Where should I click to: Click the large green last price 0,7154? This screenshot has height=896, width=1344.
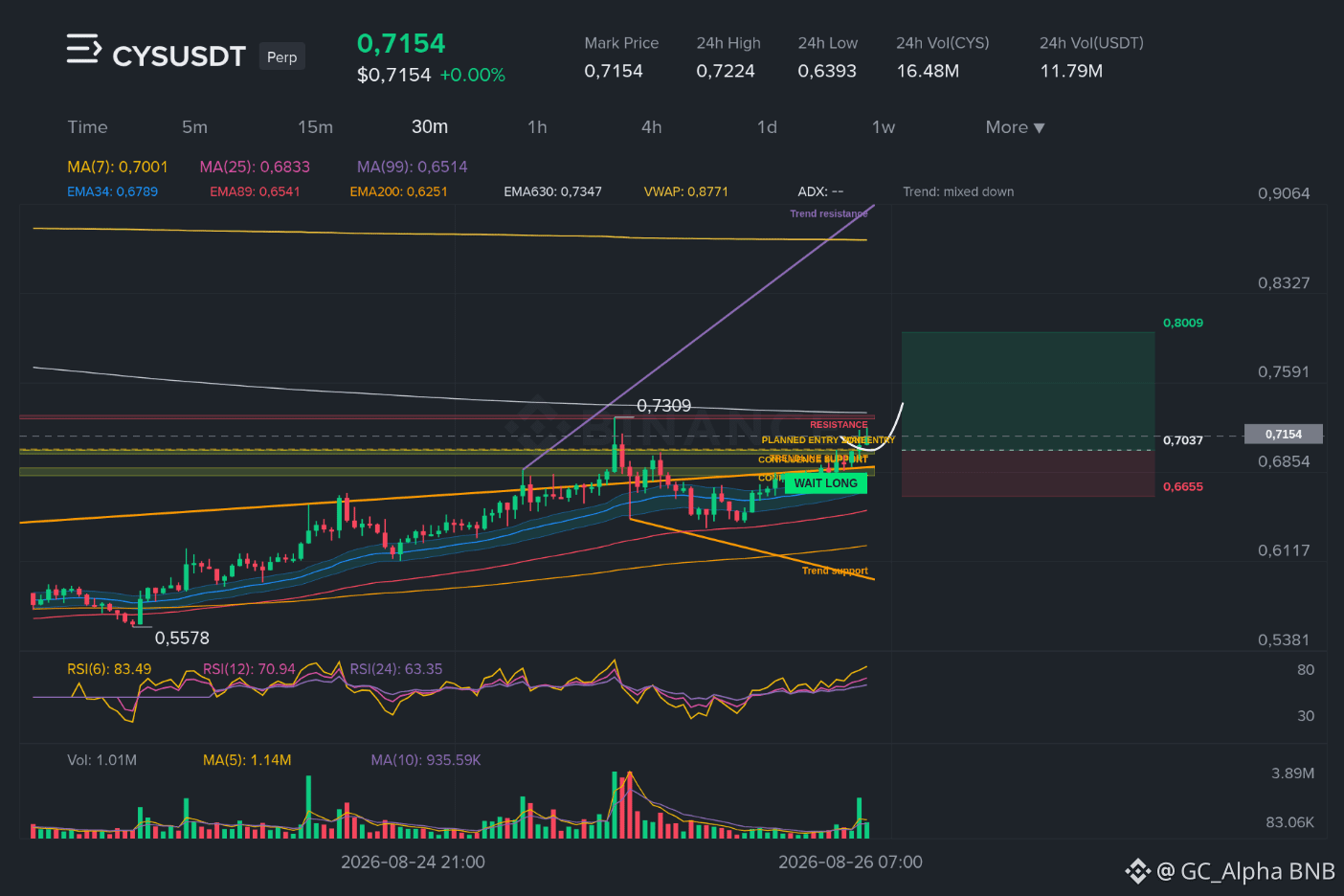401,43
